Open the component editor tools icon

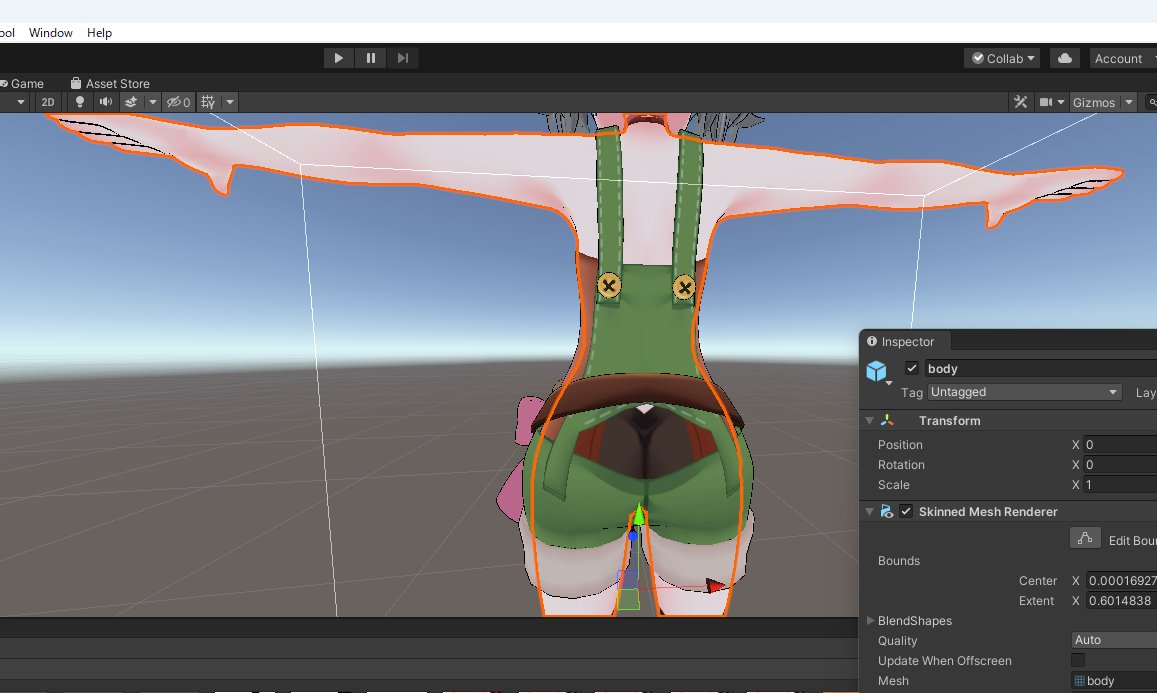point(1020,102)
